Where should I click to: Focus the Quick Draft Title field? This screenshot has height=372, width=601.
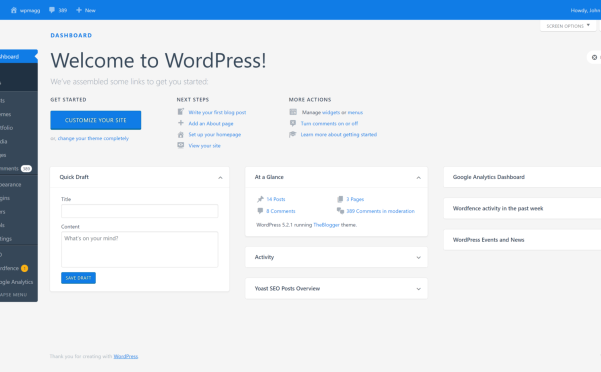(x=140, y=211)
